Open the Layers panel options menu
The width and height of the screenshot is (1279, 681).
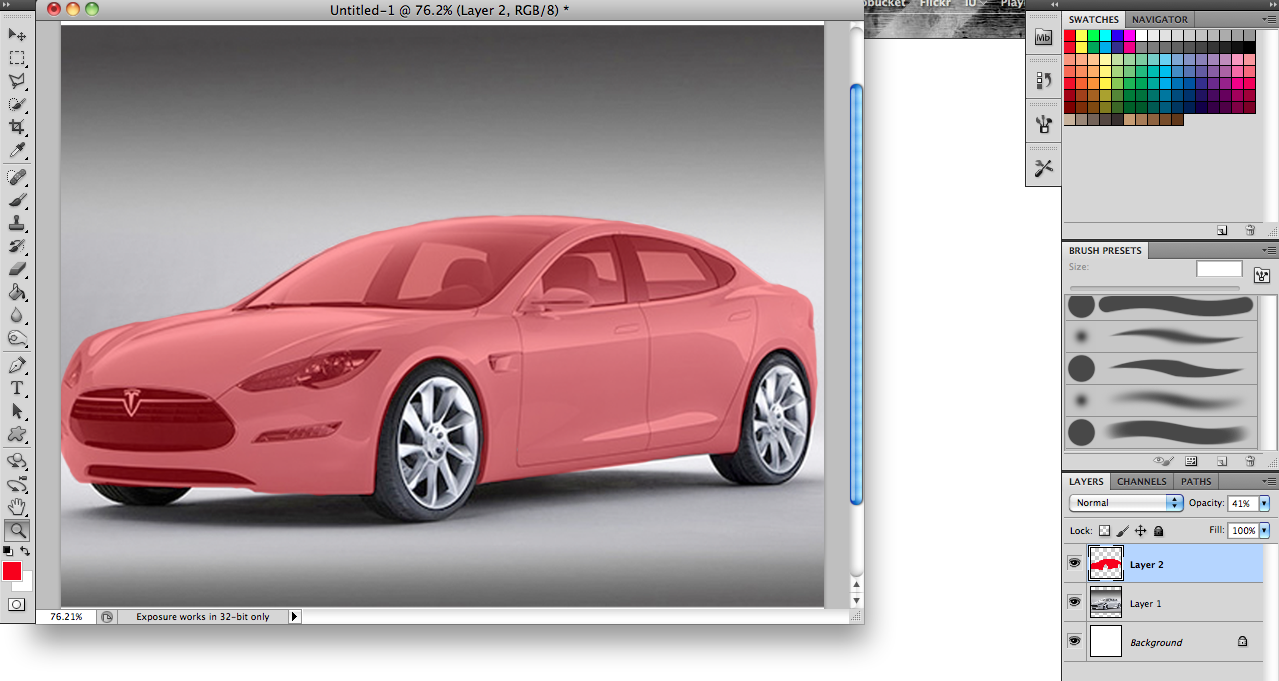coord(1270,481)
